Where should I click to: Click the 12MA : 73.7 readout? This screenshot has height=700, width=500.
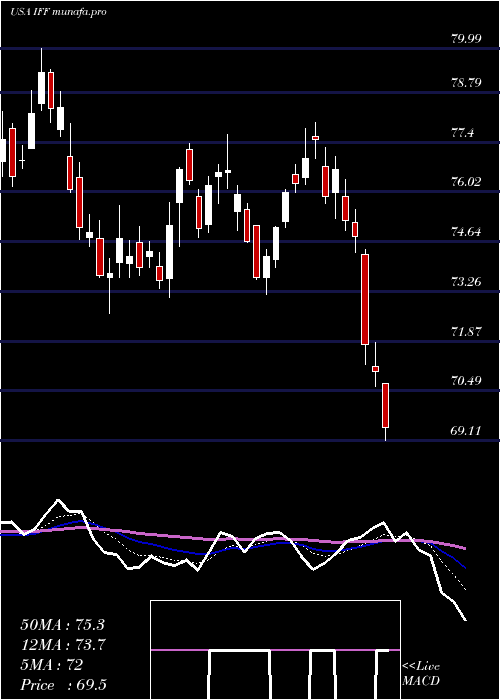click(62, 645)
